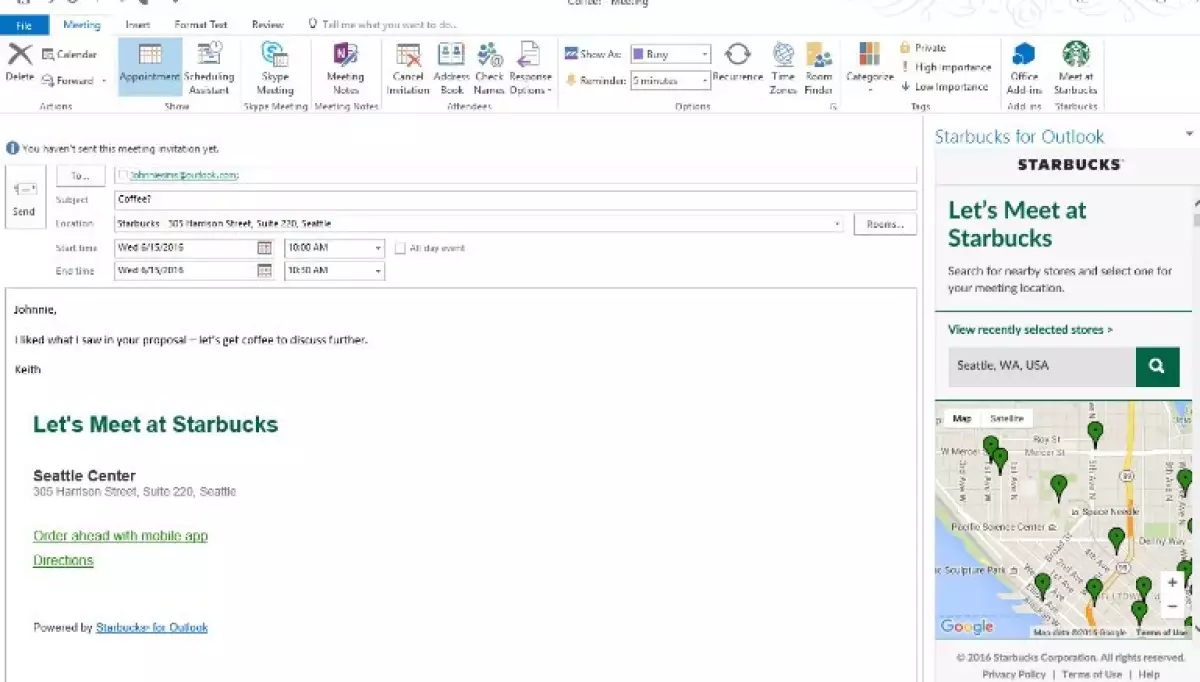Select the Cancel Invitation icon

pyautogui.click(x=408, y=56)
